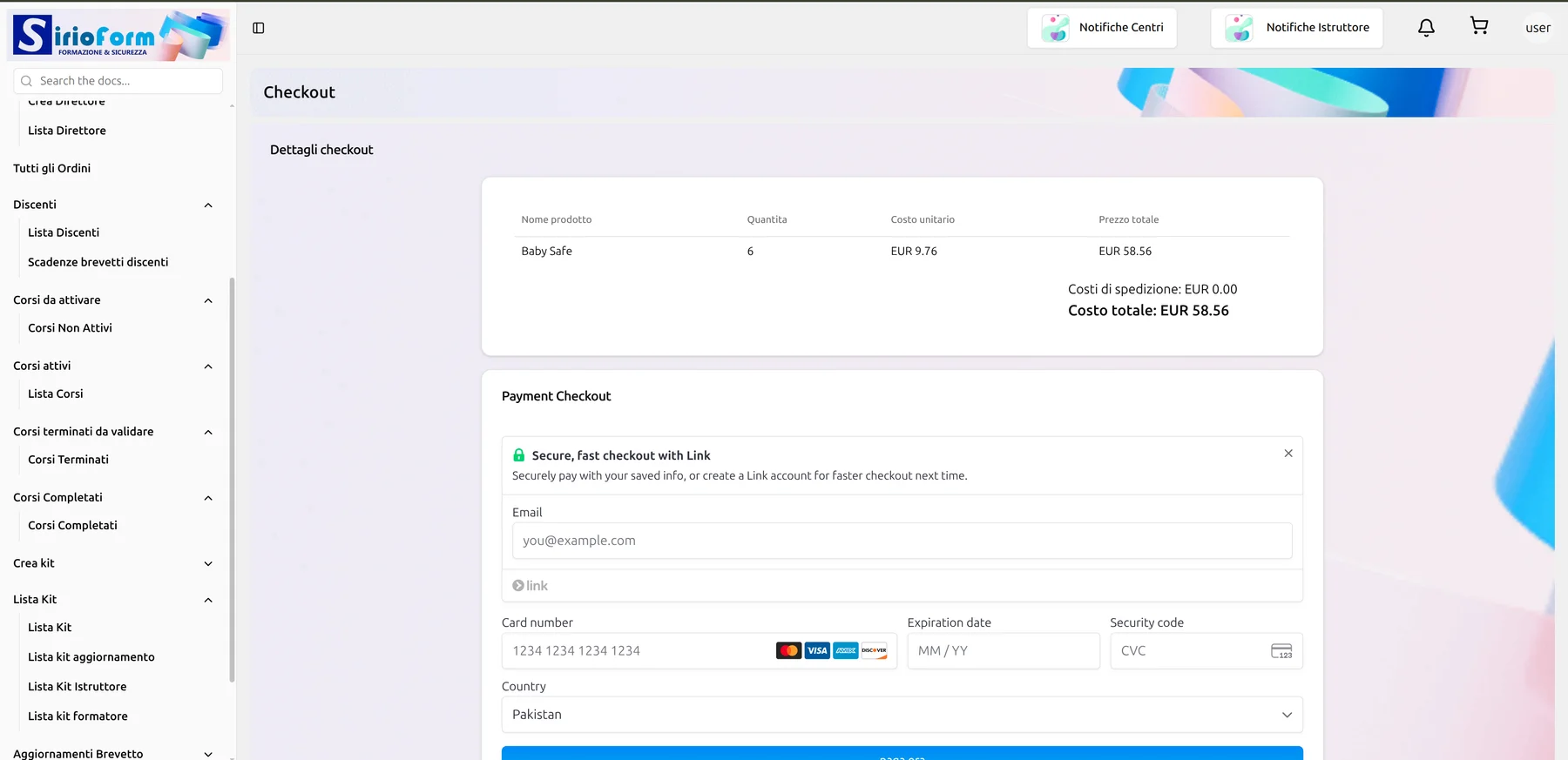
Task: Expand the Aggiornamenti Brevetto section
Action: [208, 755]
